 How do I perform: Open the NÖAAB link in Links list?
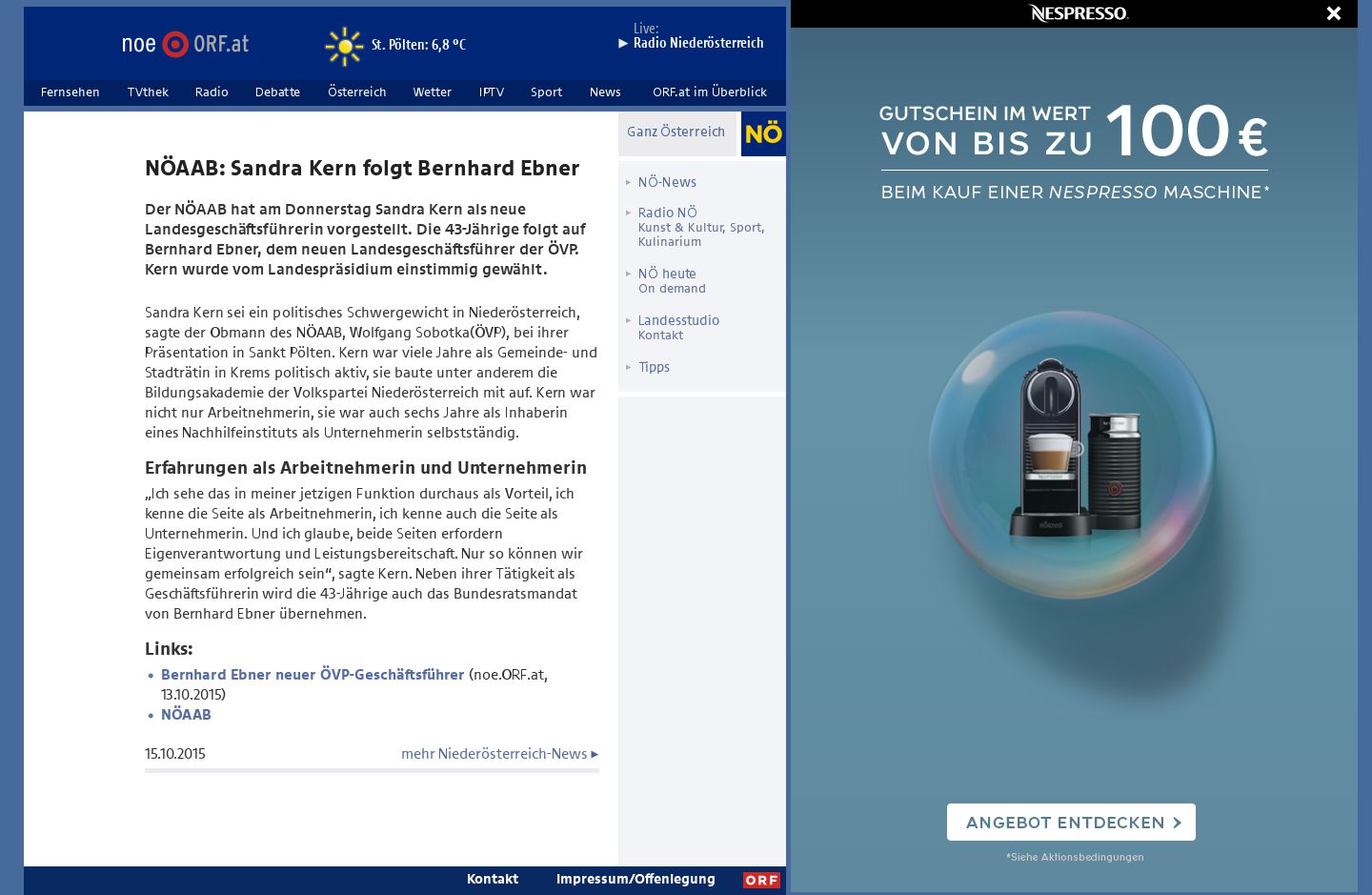[186, 715]
